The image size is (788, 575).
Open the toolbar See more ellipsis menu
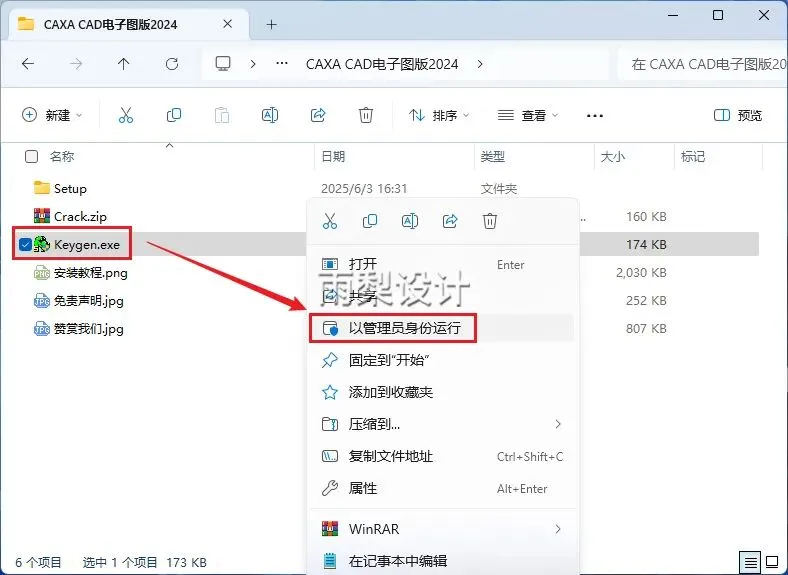pos(595,116)
